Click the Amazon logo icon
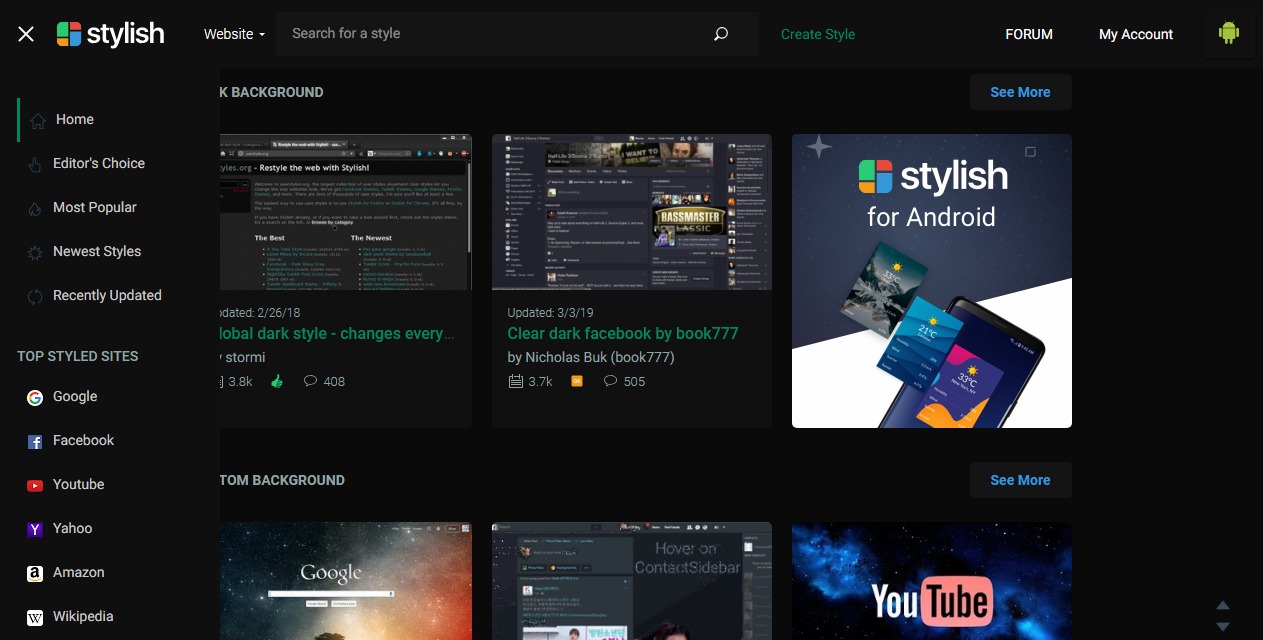 pyautogui.click(x=35, y=573)
